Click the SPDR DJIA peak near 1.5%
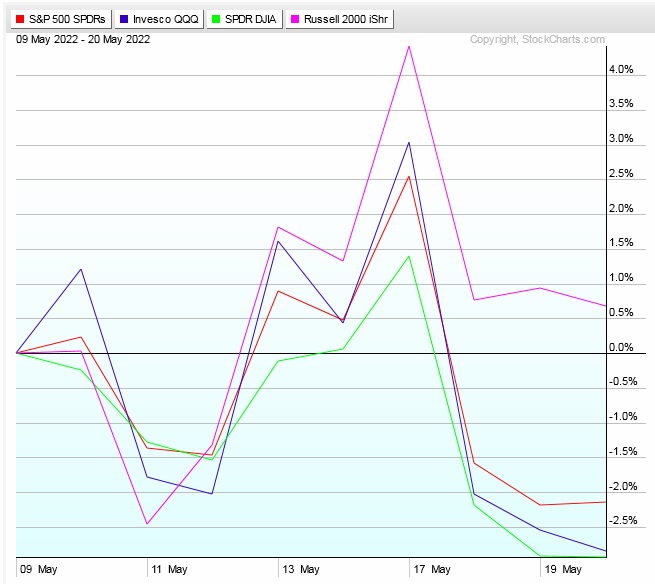Viewport: 655px width, 584px height. (x=409, y=256)
